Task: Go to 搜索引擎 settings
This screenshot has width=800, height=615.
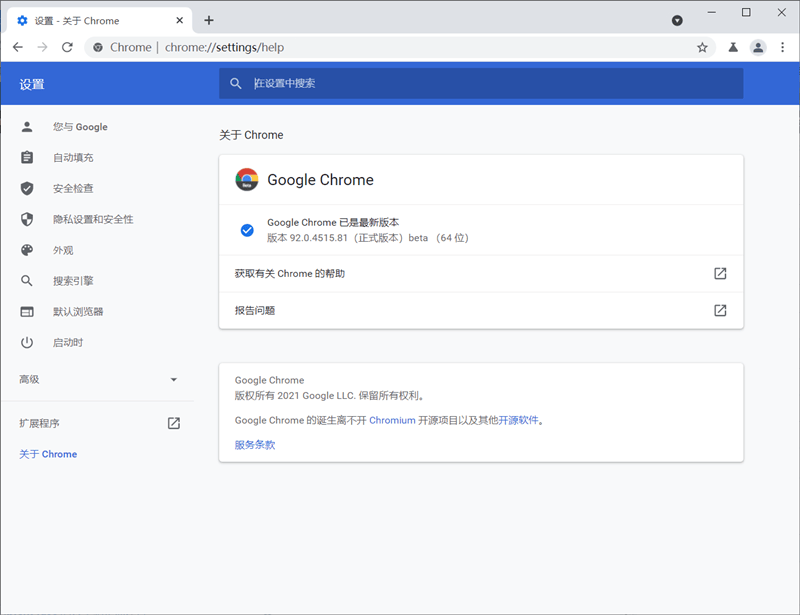Action: 73,281
